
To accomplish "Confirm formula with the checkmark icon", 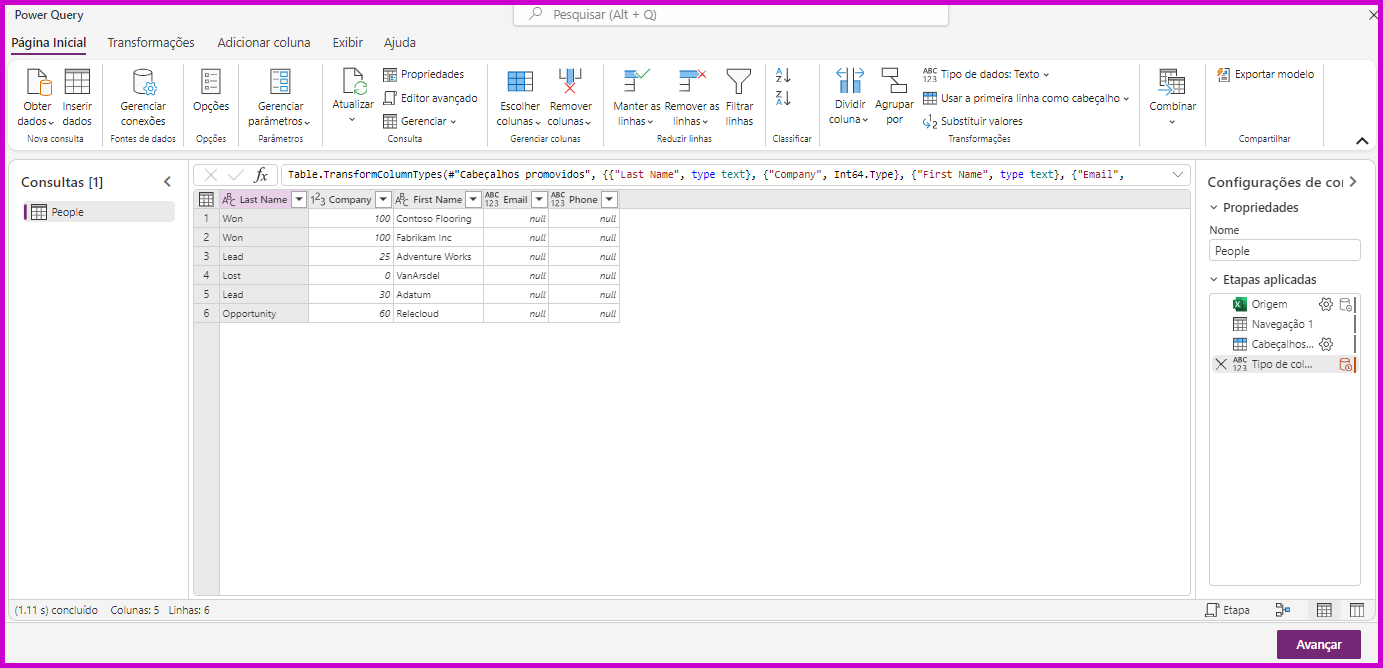I will click(x=236, y=175).
